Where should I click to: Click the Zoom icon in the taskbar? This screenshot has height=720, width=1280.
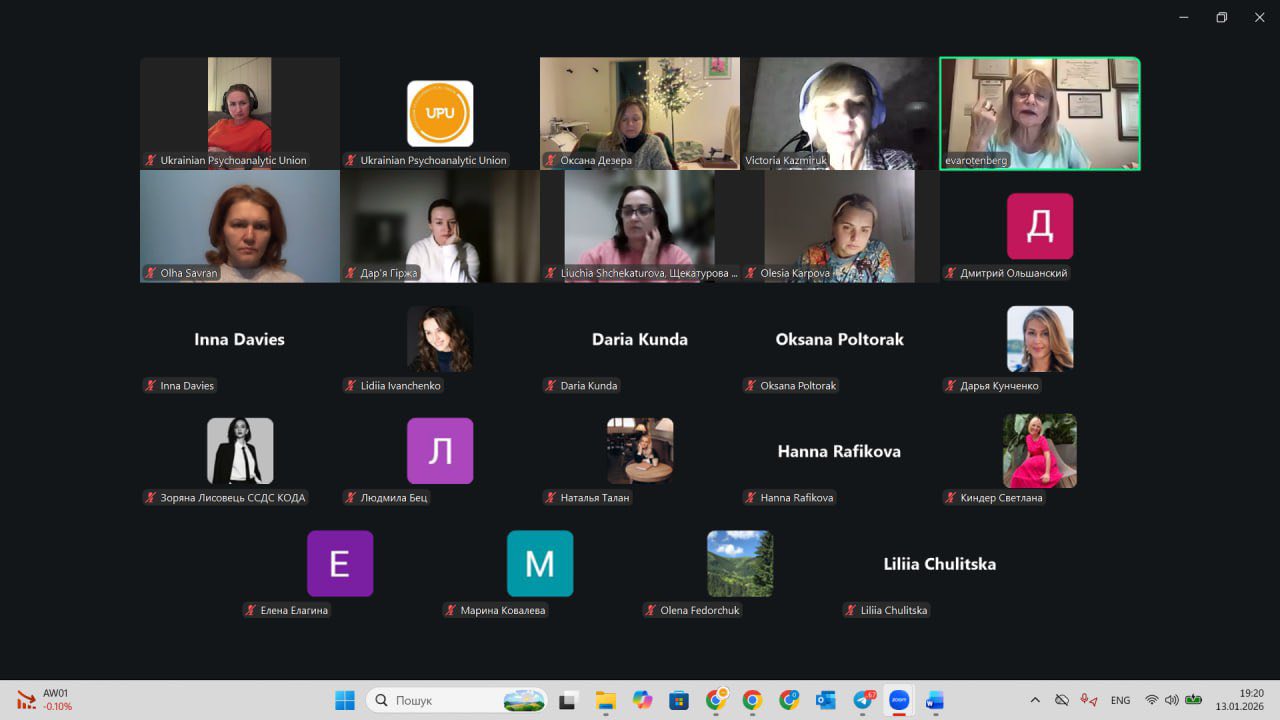pos(899,700)
